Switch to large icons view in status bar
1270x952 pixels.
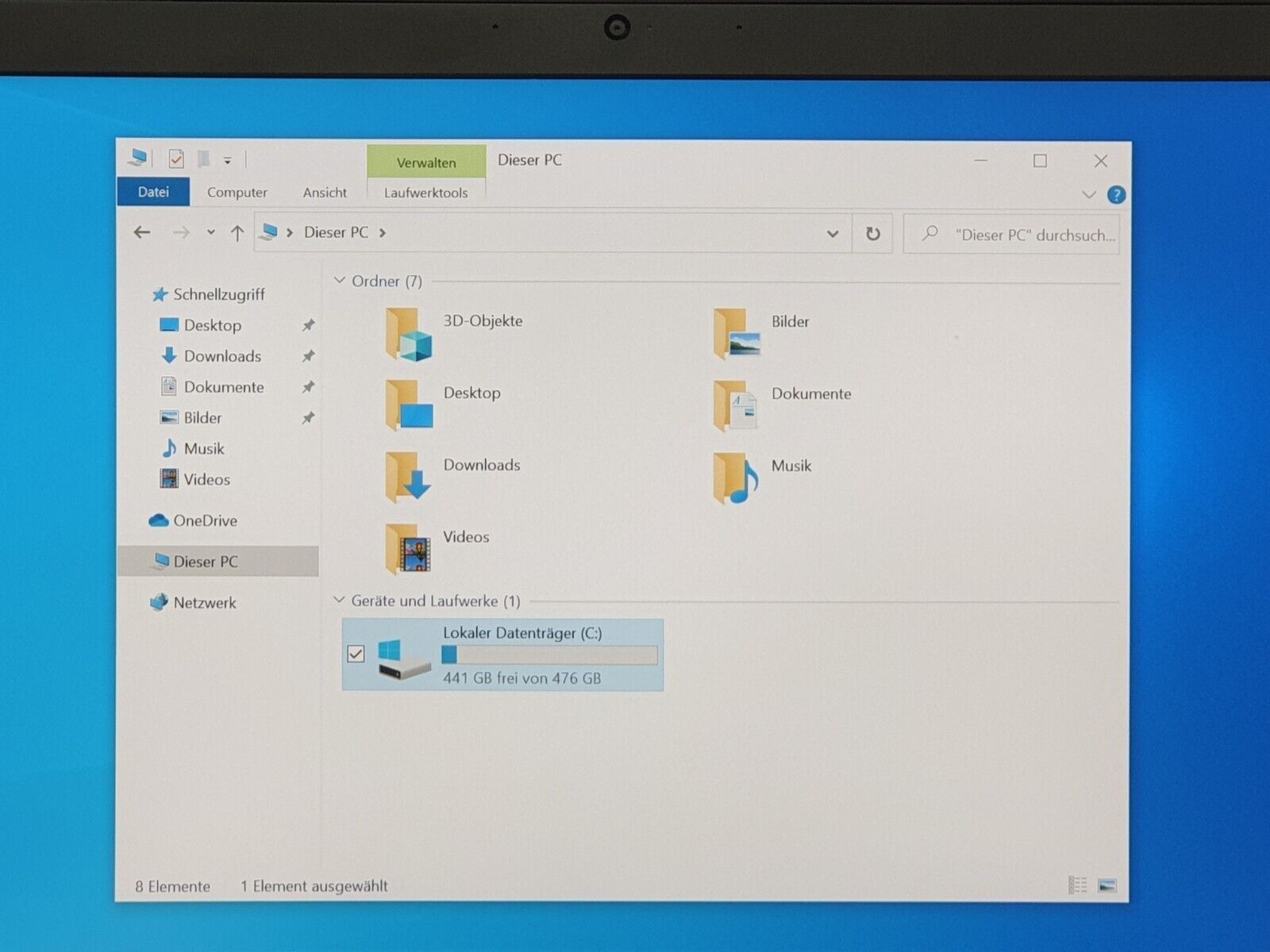coord(1106,885)
